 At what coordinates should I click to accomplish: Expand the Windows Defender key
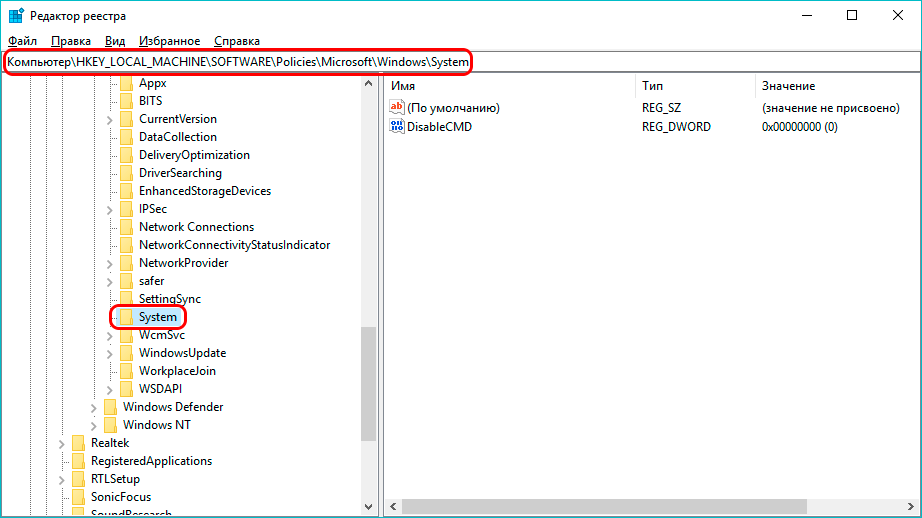tap(93, 408)
